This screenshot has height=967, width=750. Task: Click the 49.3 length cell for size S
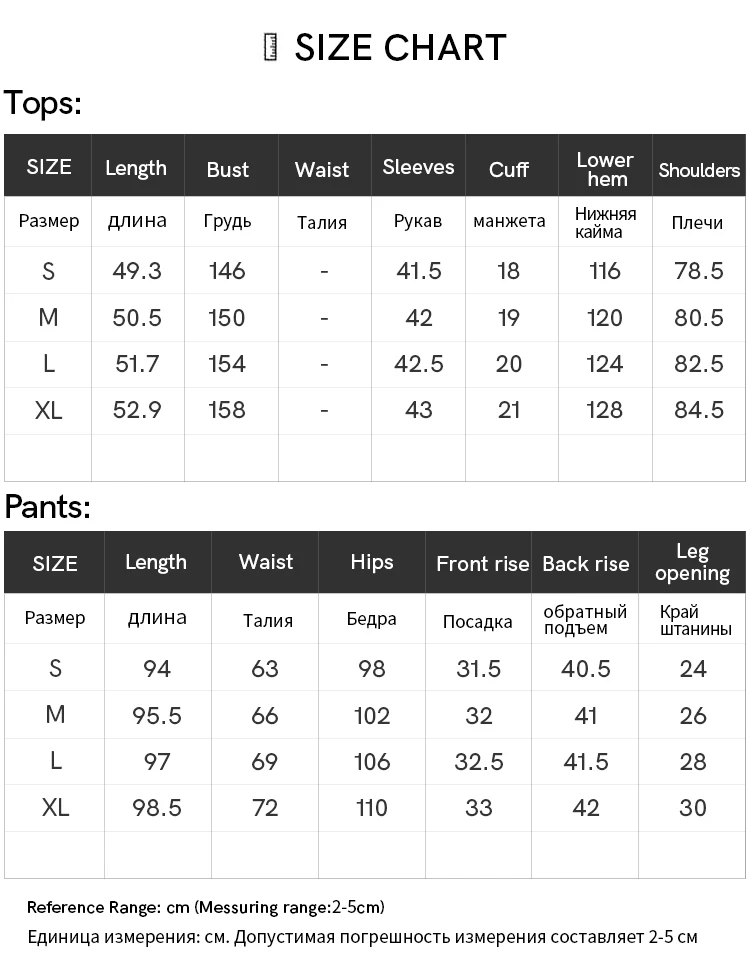(x=137, y=271)
